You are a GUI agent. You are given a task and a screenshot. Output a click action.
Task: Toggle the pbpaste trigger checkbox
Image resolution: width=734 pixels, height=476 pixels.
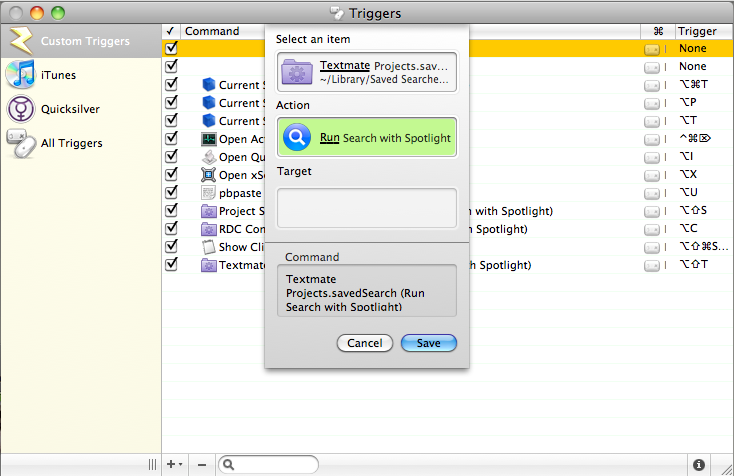click(171, 192)
